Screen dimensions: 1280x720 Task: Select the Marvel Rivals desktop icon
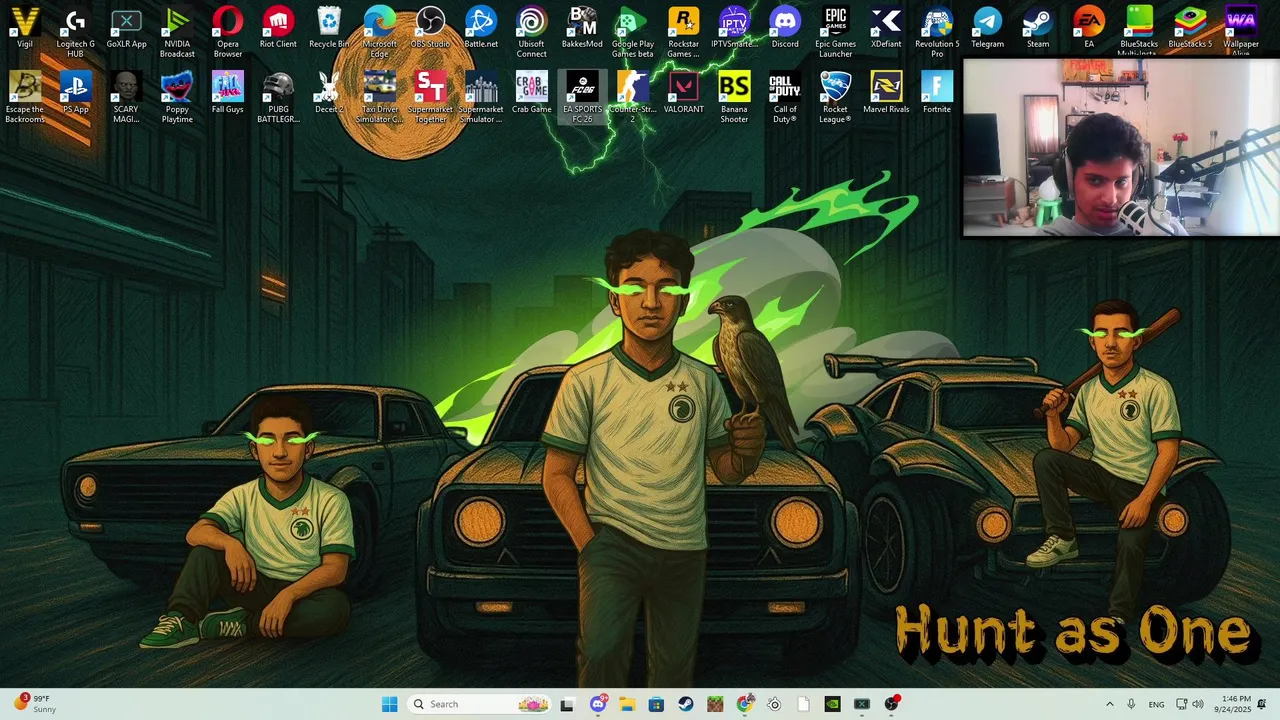click(x=886, y=93)
